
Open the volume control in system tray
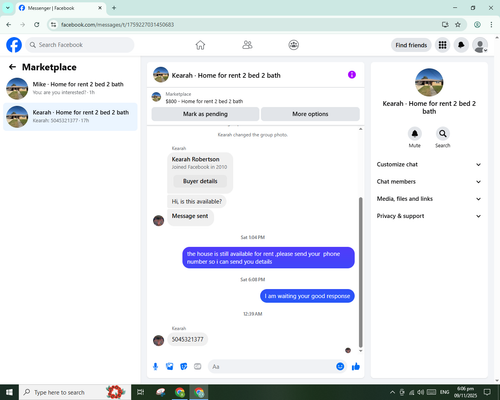421,392
